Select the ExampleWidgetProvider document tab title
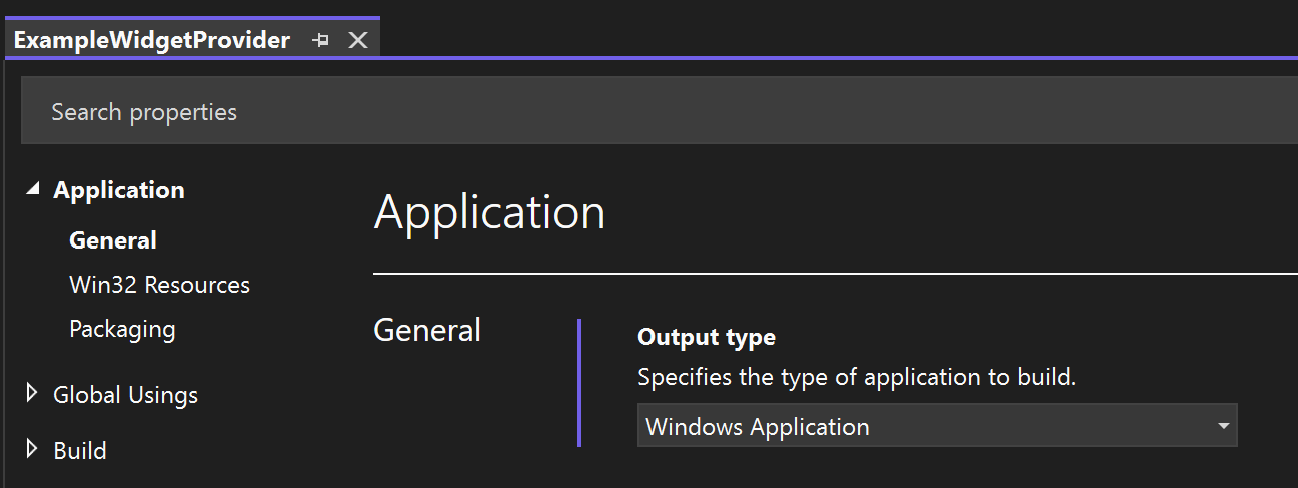The image size is (1298, 488). point(152,41)
